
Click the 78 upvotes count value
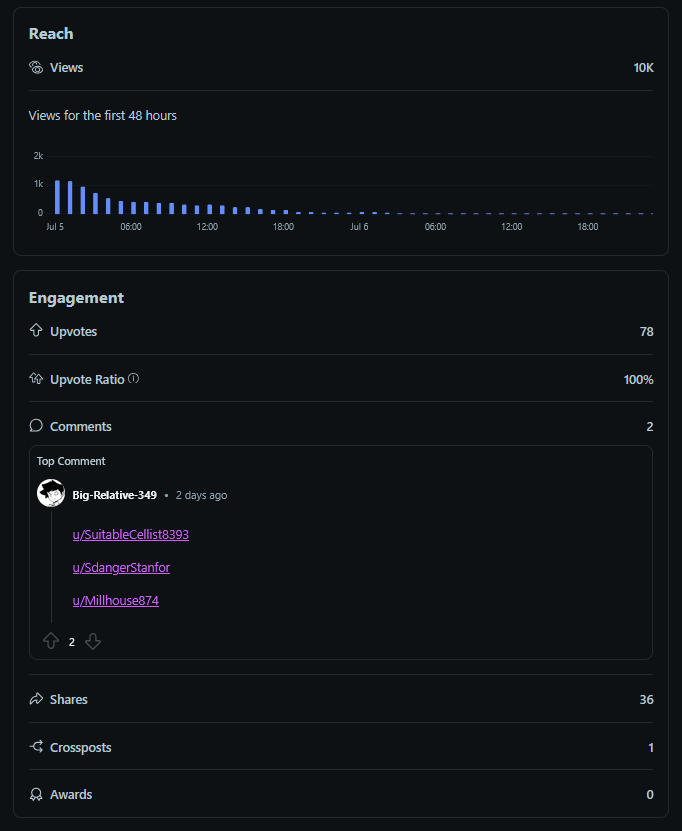tap(646, 331)
